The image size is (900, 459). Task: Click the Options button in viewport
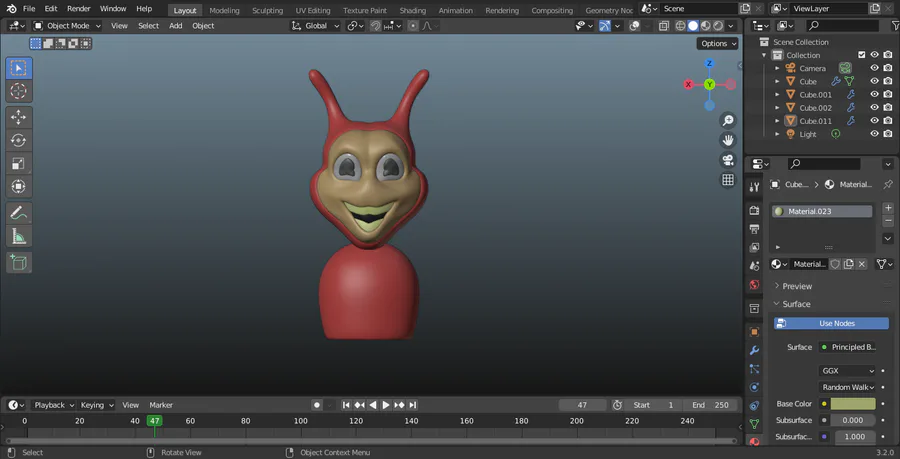716,44
